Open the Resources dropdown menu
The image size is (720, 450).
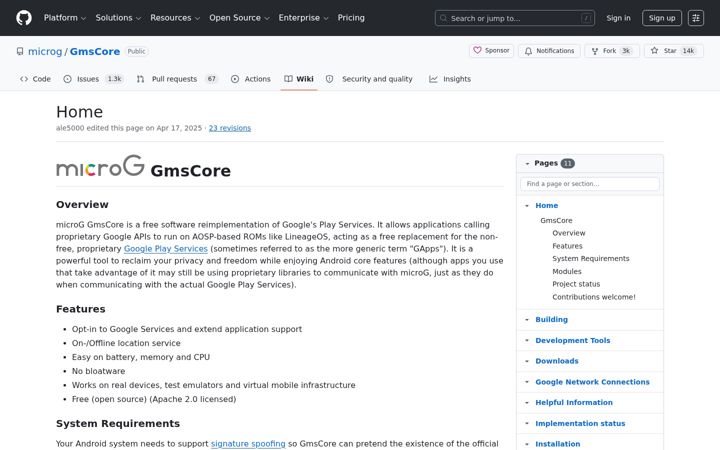click(175, 18)
